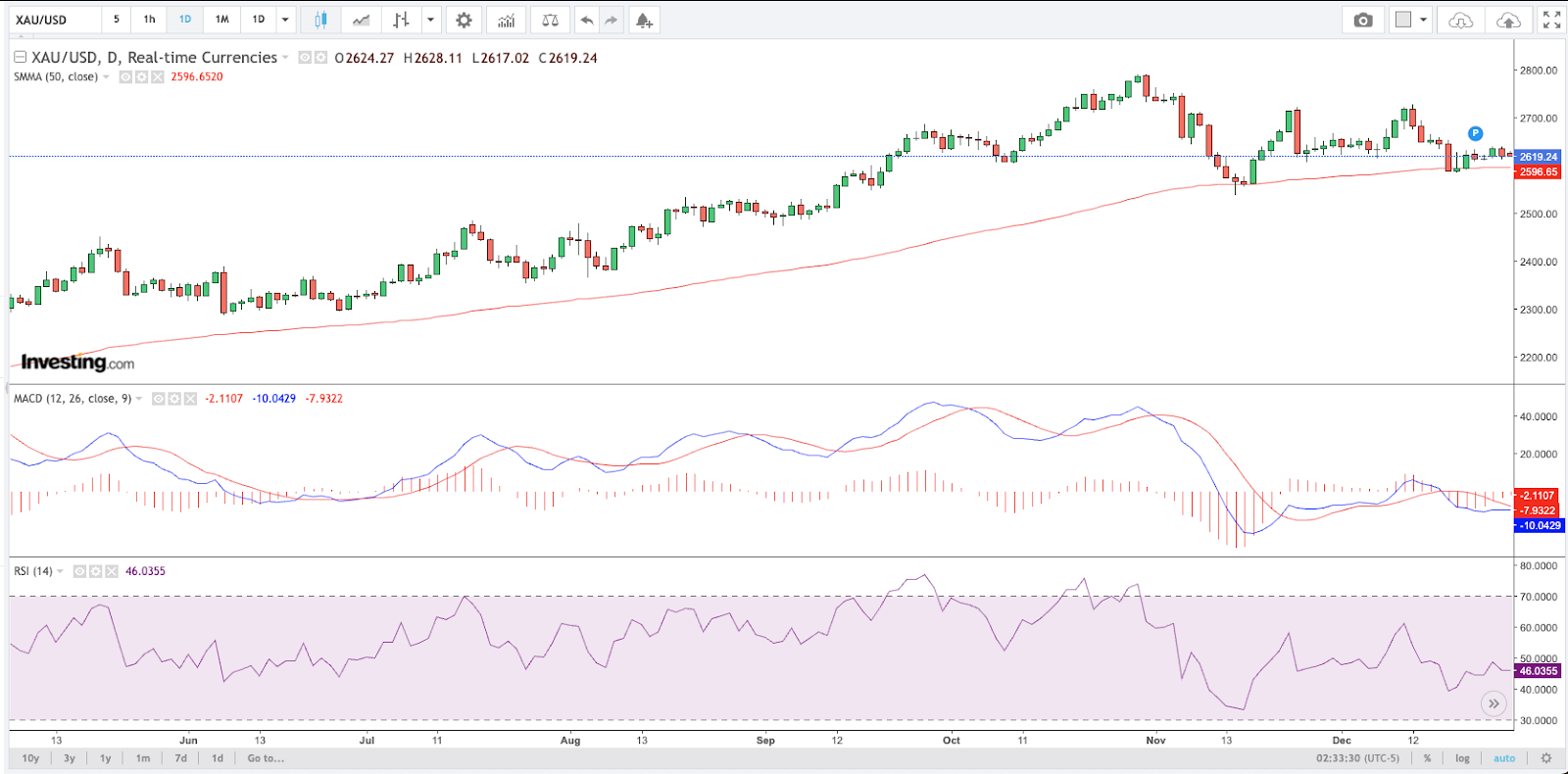Set the 3y time range
Viewport: 1568px width, 774px height.
click(69, 758)
